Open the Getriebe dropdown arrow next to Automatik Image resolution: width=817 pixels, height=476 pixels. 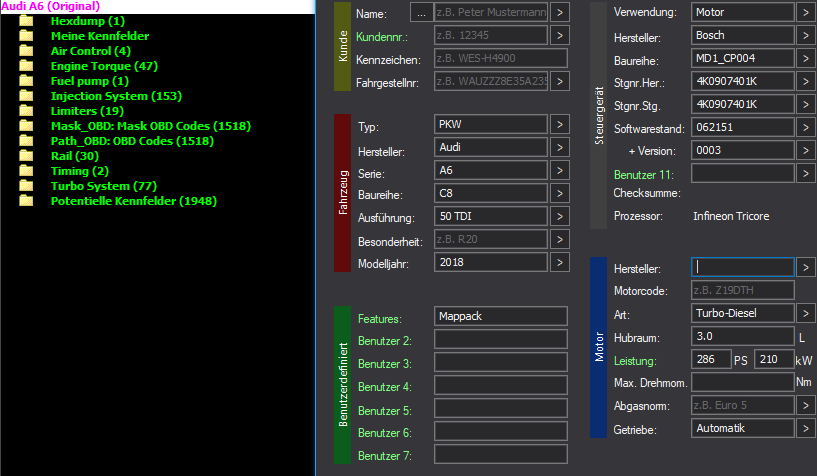point(806,428)
